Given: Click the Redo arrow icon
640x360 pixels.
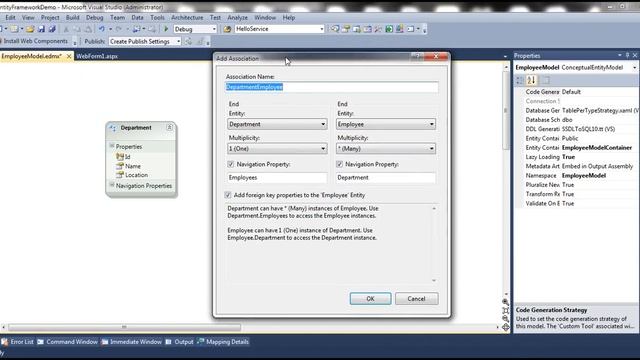Looking at the screenshot, I should (119, 29).
